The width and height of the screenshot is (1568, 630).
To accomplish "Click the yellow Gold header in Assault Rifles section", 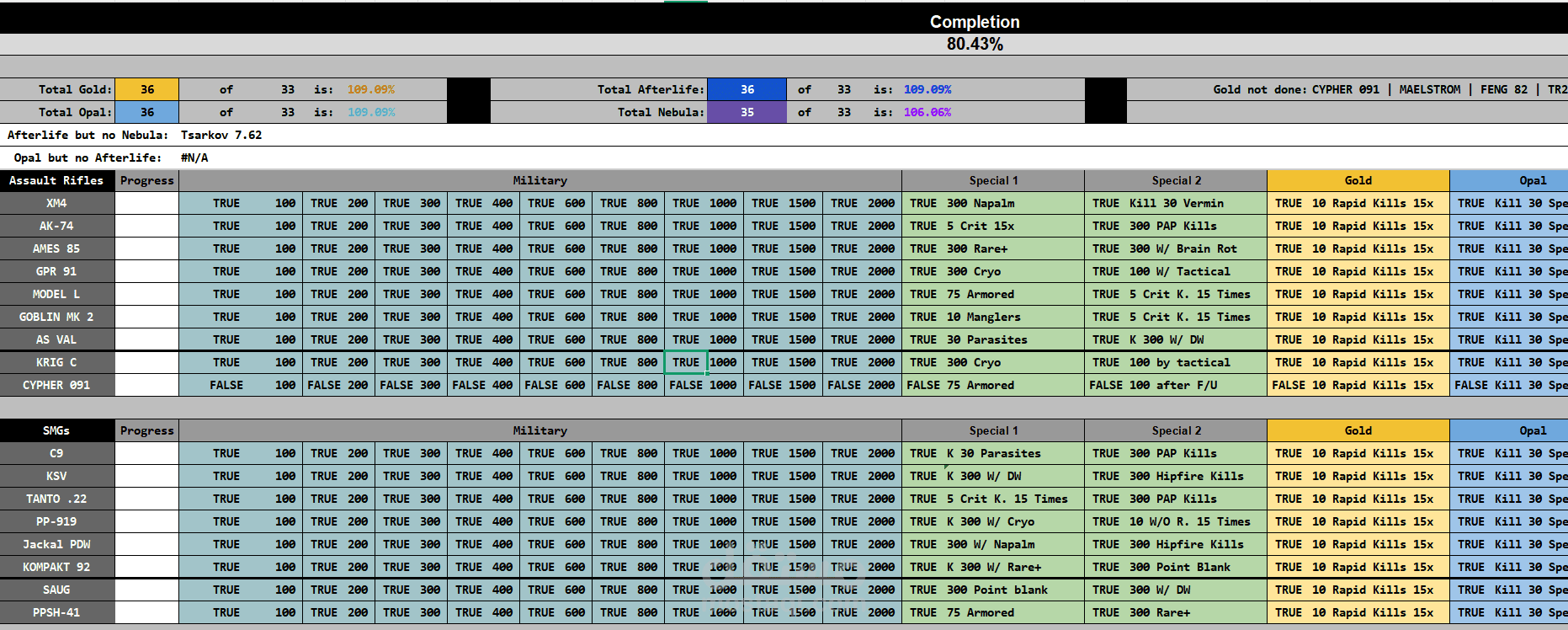I will (x=1358, y=180).
